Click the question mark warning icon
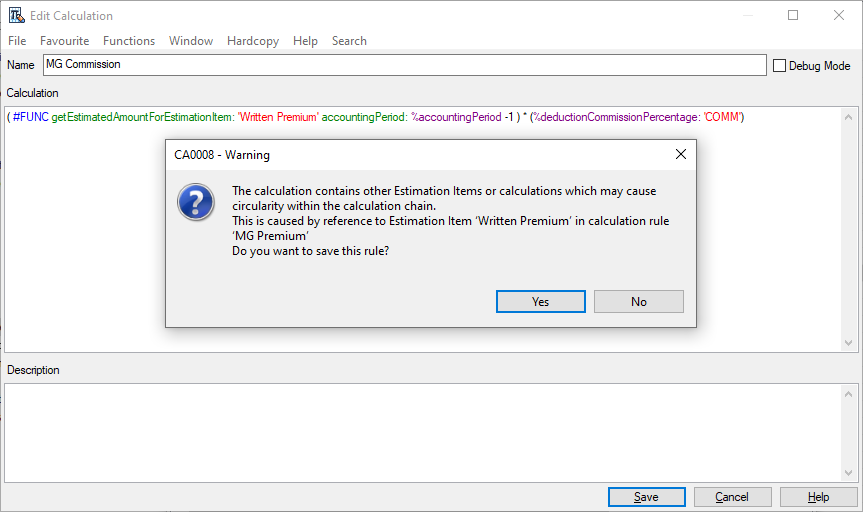 [196, 201]
